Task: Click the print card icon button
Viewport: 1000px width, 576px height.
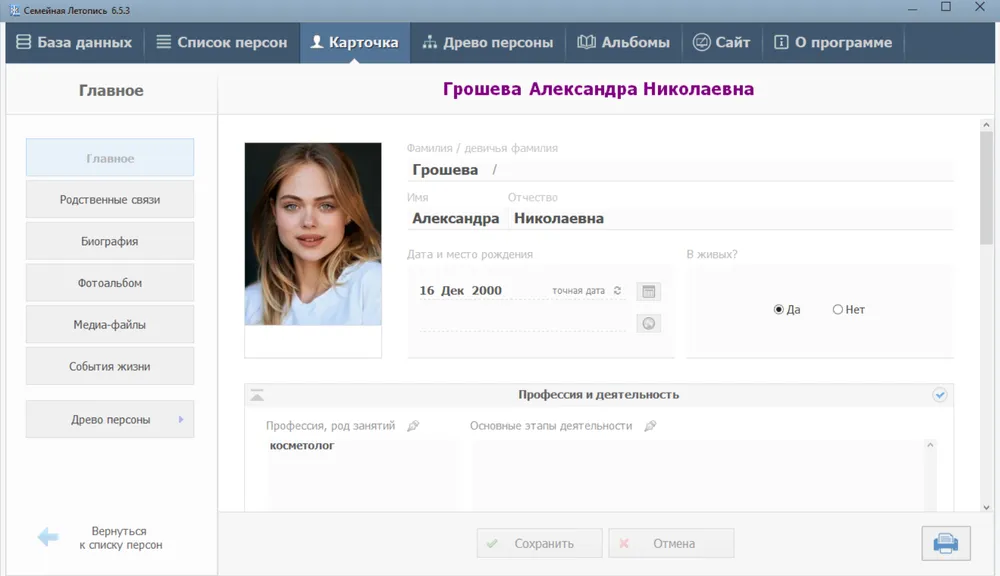Action: [x=945, y=543]
